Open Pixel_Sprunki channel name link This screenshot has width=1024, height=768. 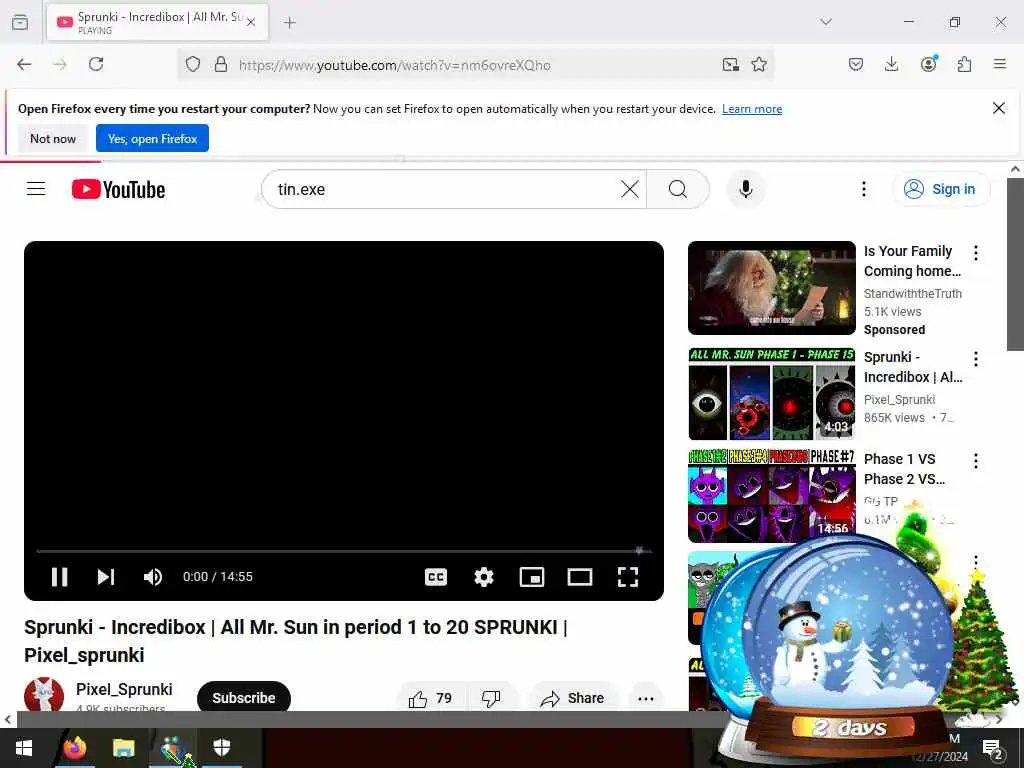[124, 689]
